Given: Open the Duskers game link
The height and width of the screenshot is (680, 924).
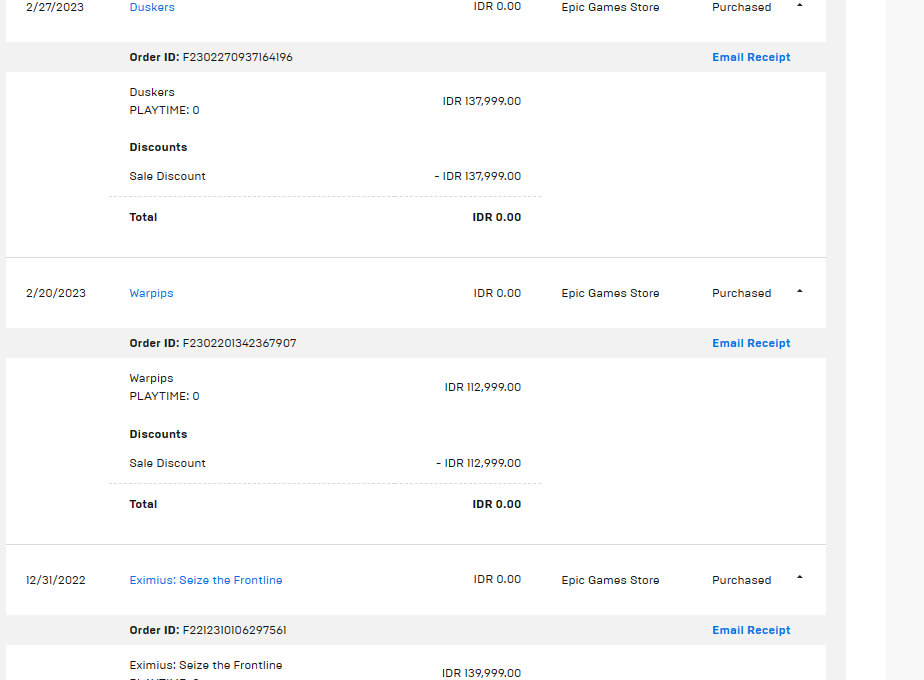Looking at the screenshot, I should coord(152,7).
